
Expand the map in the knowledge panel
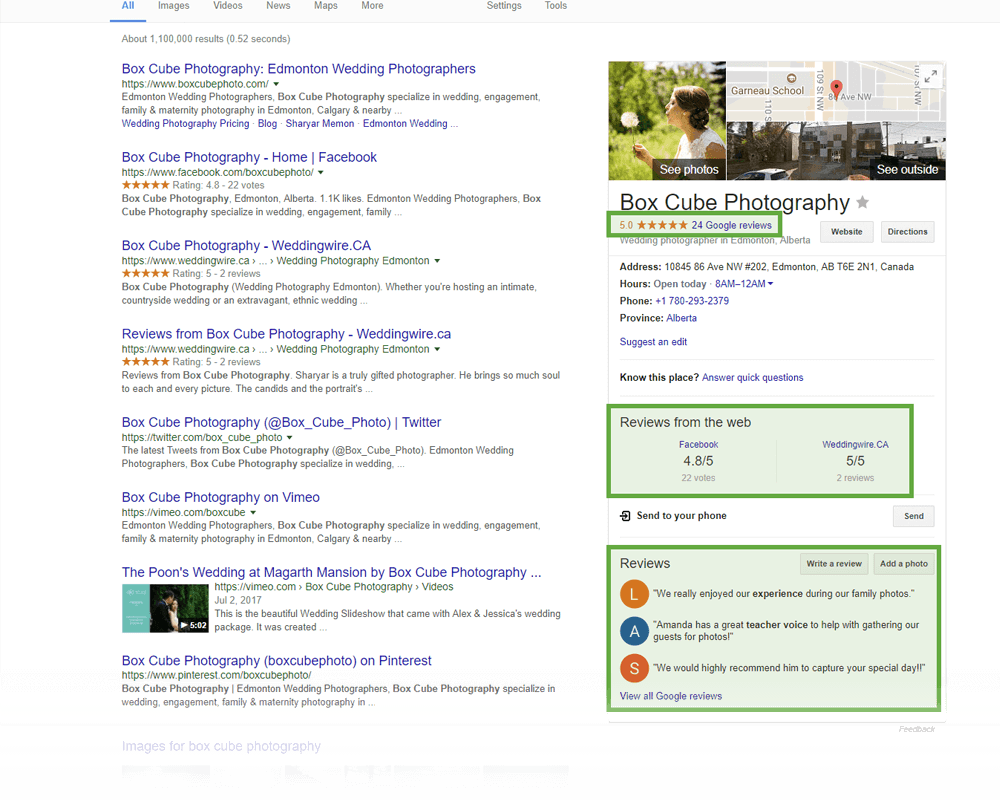(930, 77)
